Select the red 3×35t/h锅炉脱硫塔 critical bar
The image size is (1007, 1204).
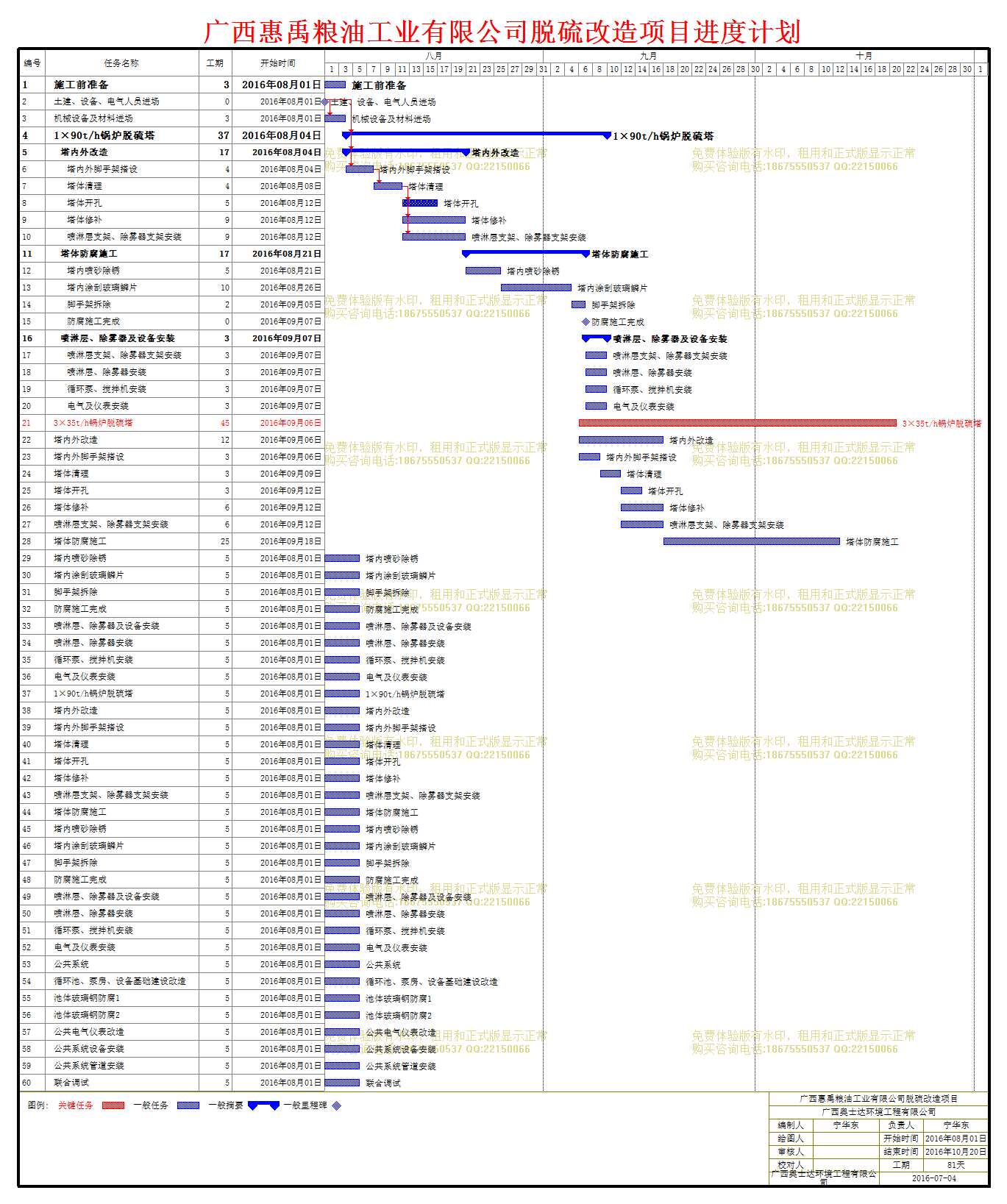tap(738, 423)
